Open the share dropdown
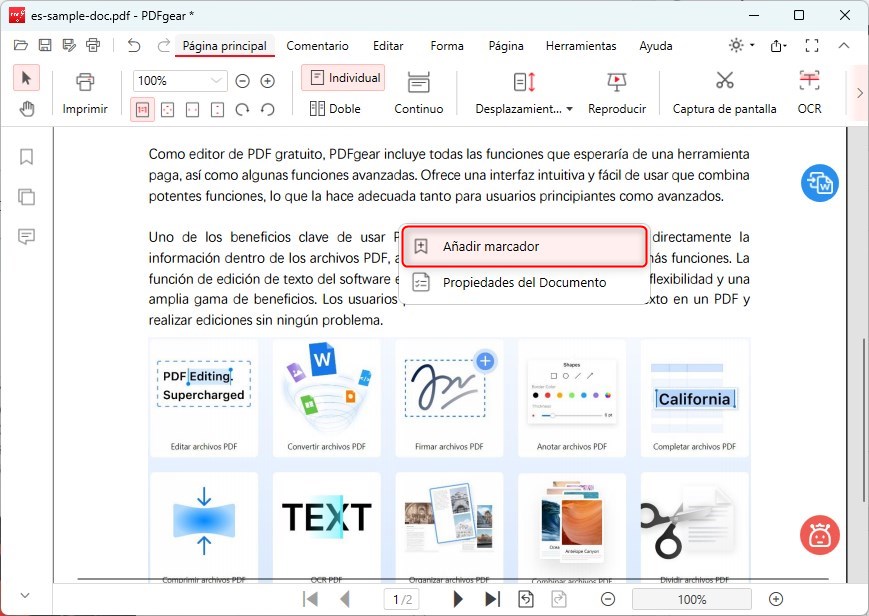Screen dimensions: 869x616 [778, 45]
